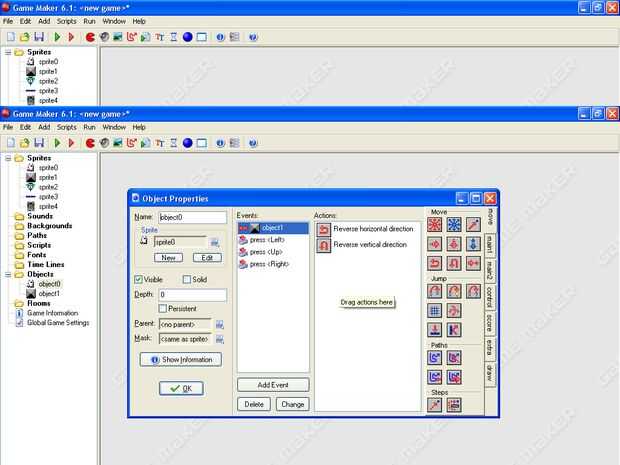Select Global Game Settings in resource tree

[58, 323]
